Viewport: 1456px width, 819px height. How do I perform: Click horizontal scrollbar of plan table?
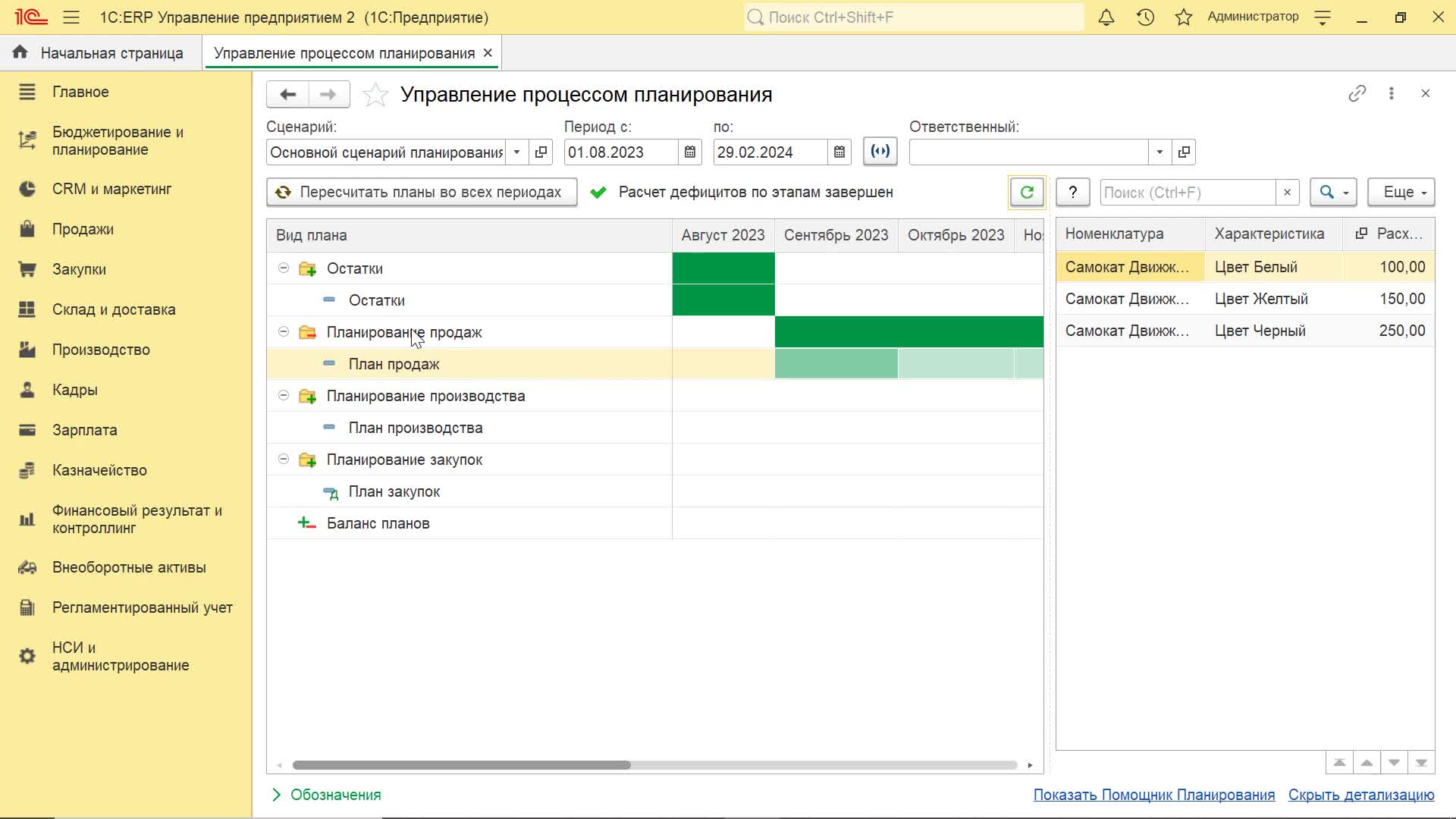[461, 765]
